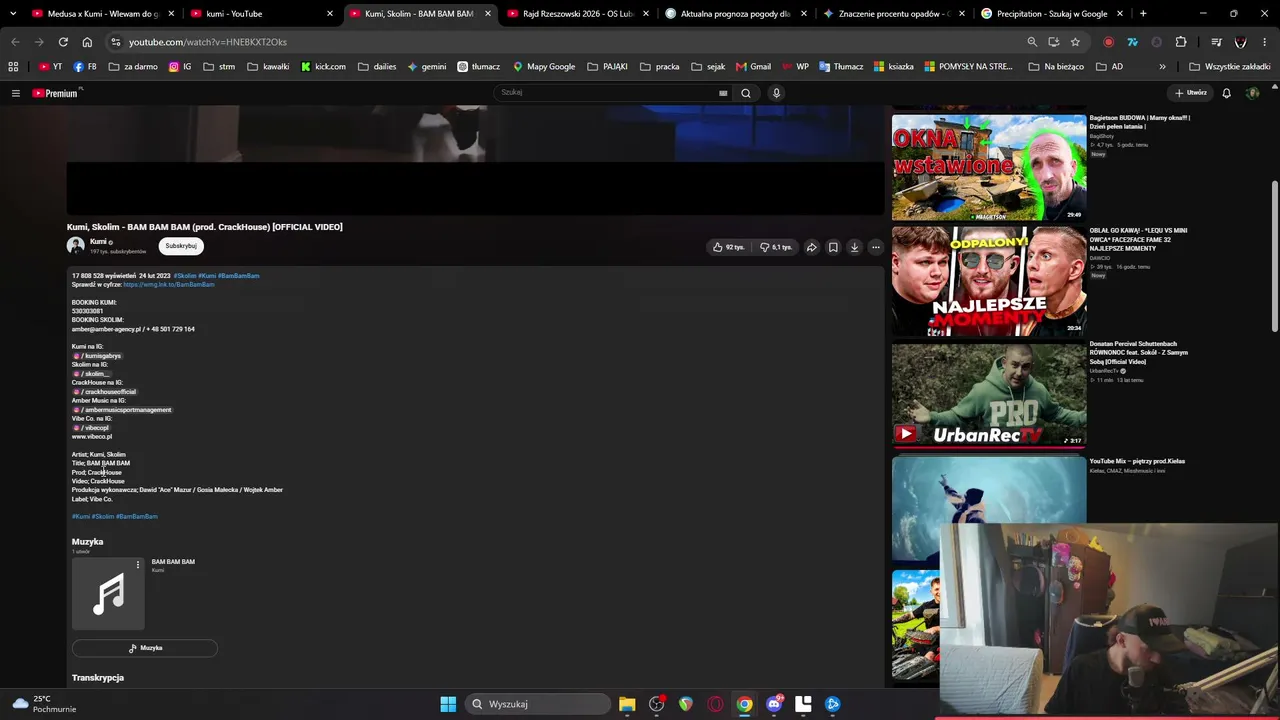
Task: Open options for BAM BAM BAM music card
Action: (x=138, y=565)
